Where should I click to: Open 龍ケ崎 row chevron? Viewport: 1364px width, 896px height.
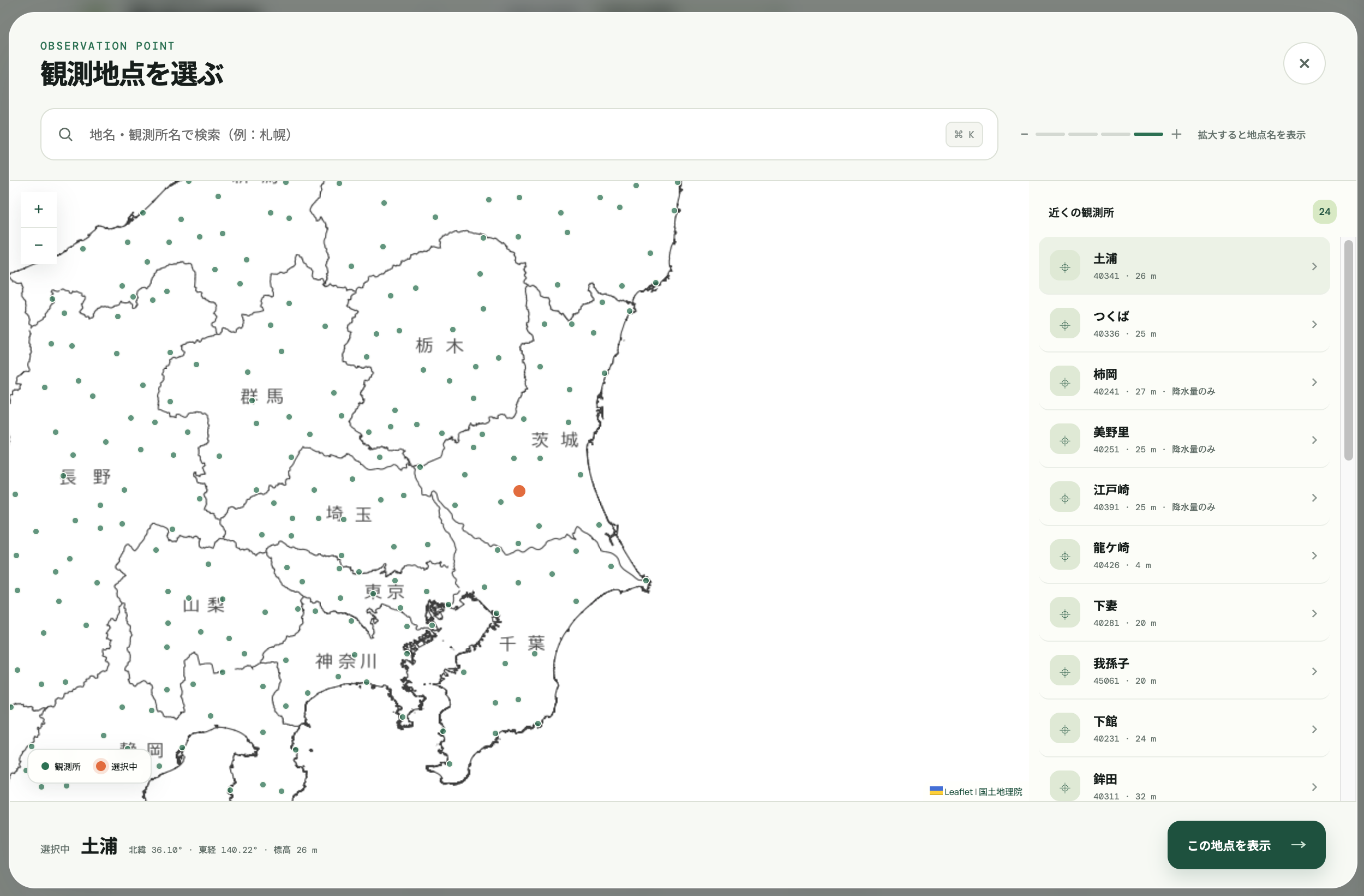tap(1314, 556)
